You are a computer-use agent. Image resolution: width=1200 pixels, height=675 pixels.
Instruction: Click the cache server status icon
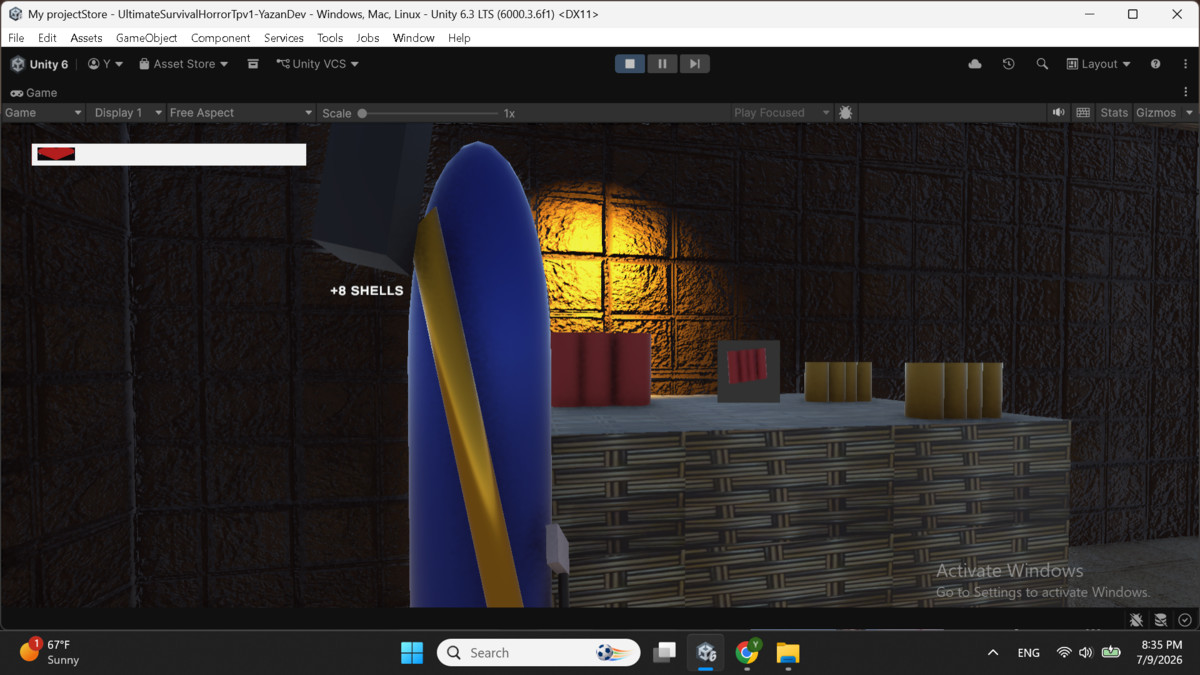coord(1160,620)
